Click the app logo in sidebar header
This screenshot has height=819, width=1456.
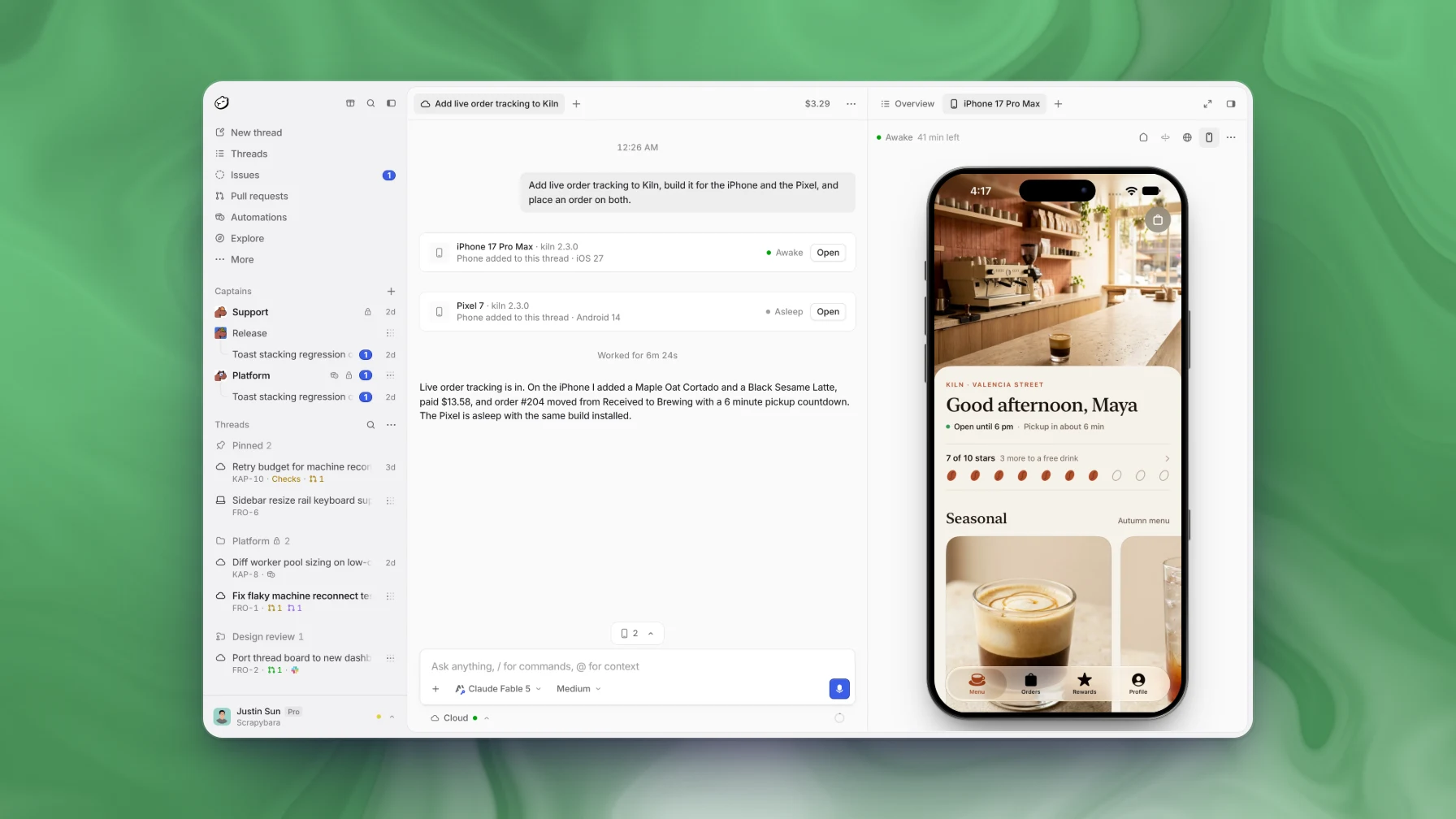coord(222,102)
